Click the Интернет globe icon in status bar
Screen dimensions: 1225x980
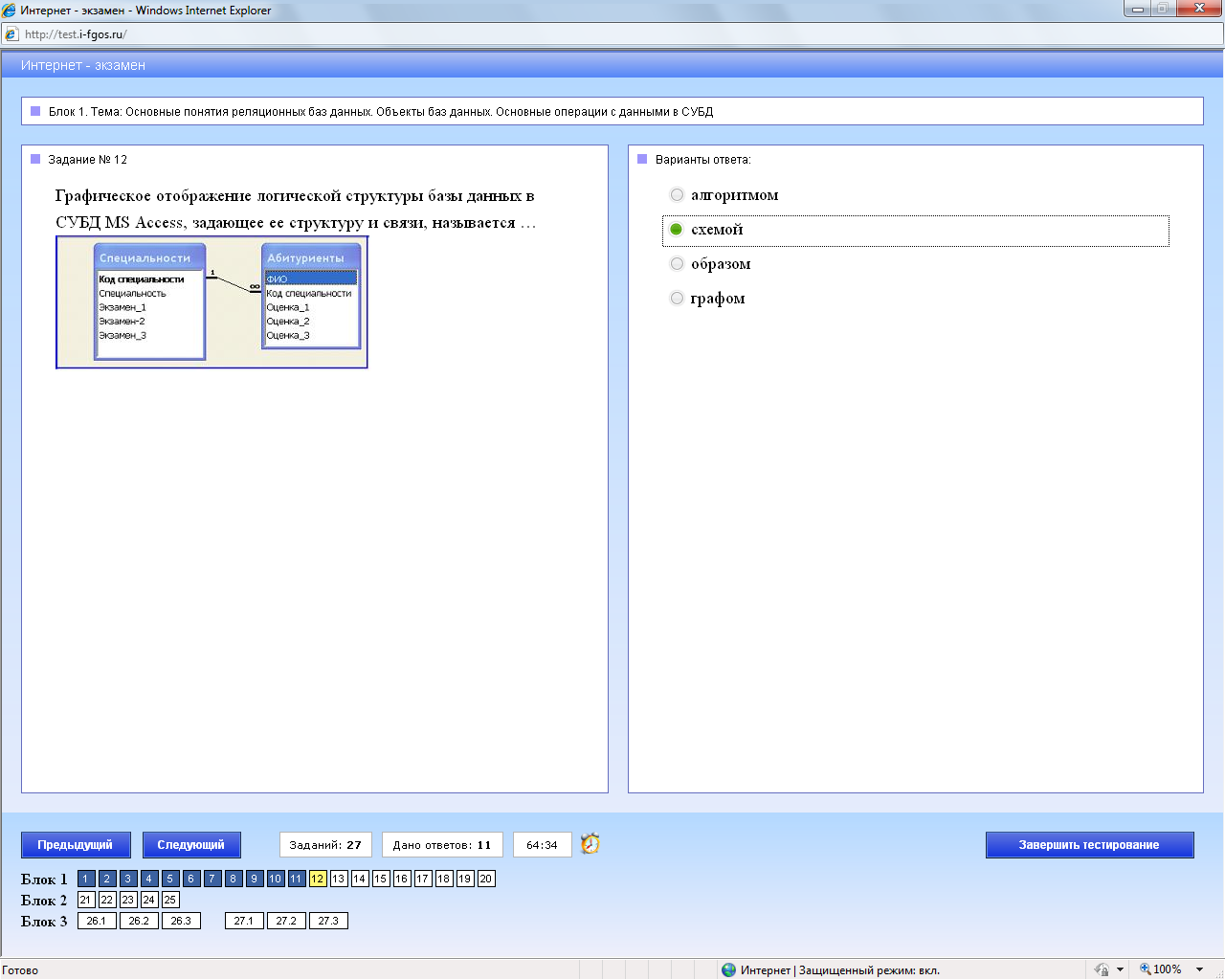pyautogui.click(x=729, y=969)
